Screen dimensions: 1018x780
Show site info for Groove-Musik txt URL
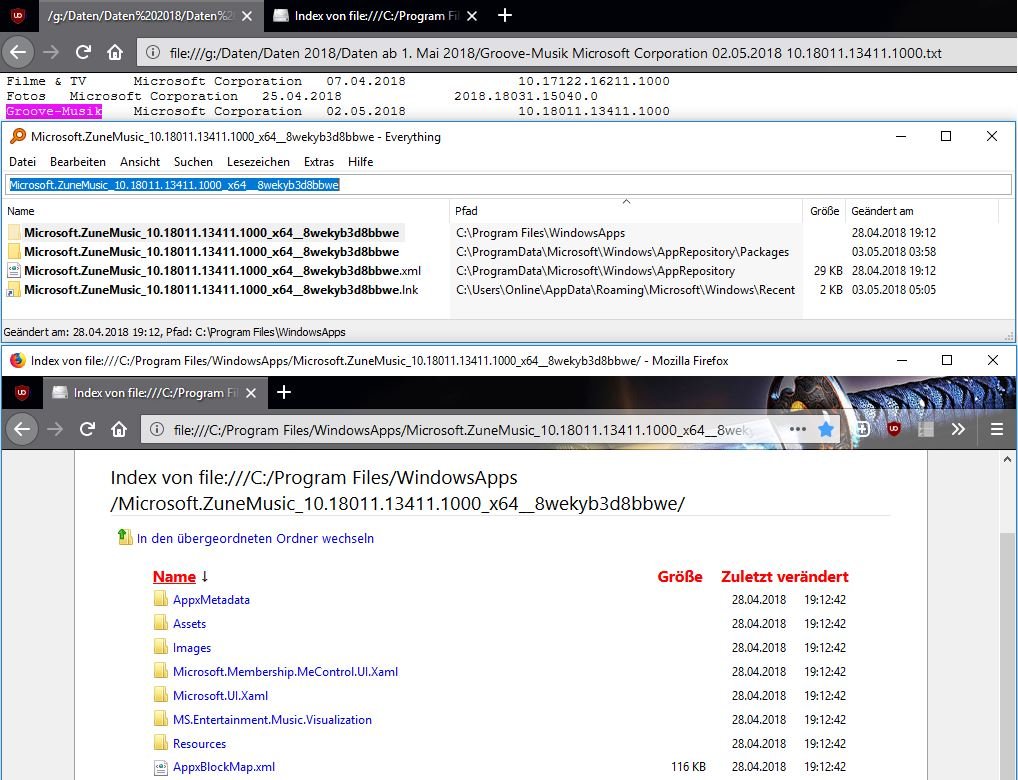pos(153,53)
